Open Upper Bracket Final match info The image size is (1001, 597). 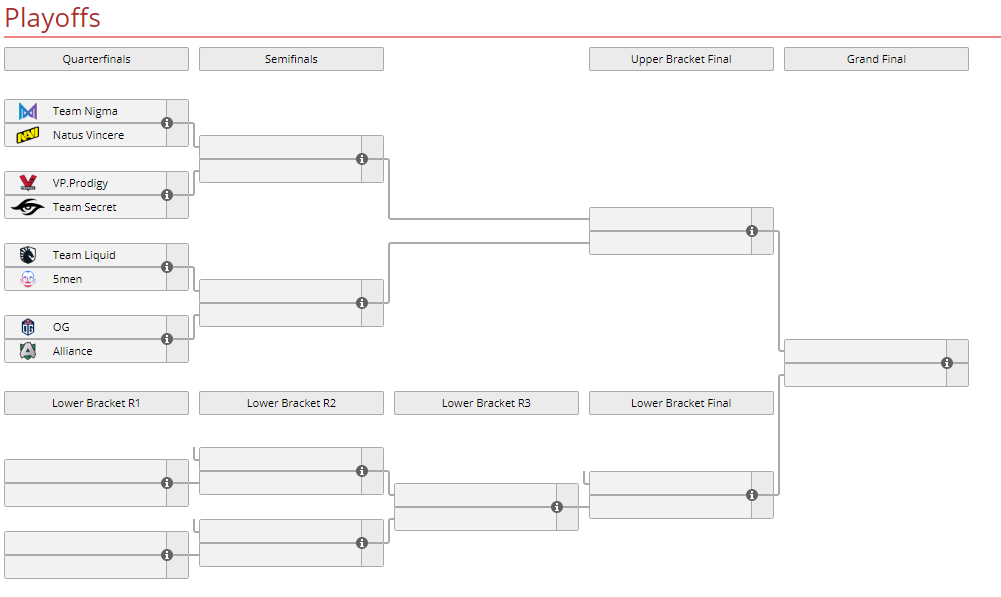pos(752,231)
